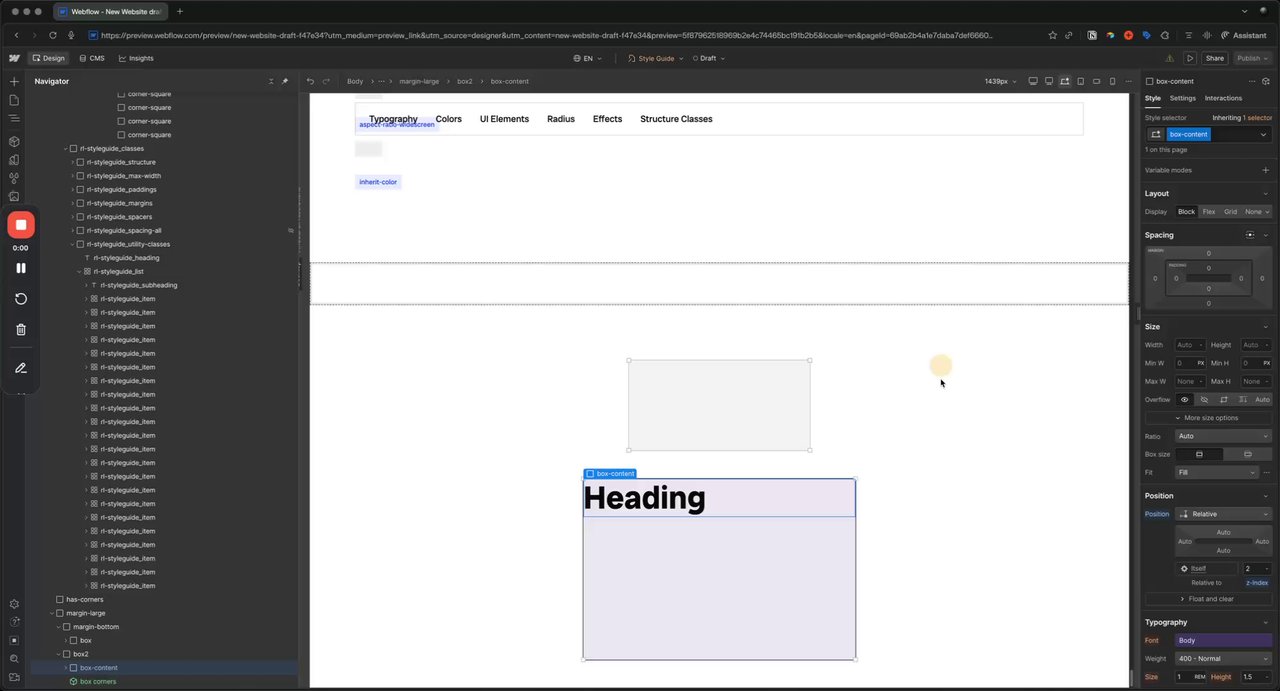1280x691 pixels.
Task: Open Style Guide page selector
Action: point(655,58)
